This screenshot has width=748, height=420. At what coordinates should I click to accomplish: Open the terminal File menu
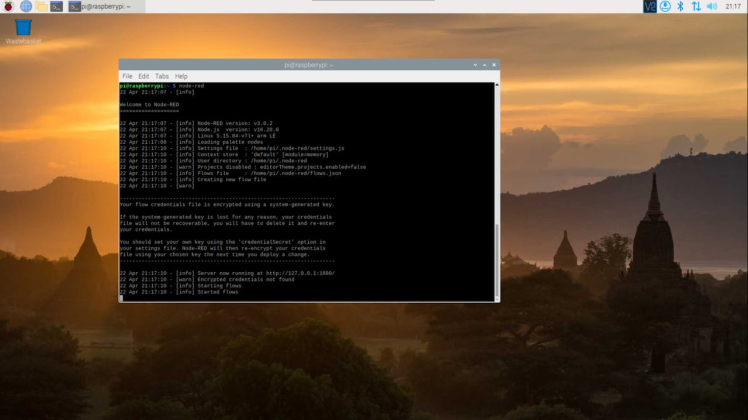pos(127,76)
